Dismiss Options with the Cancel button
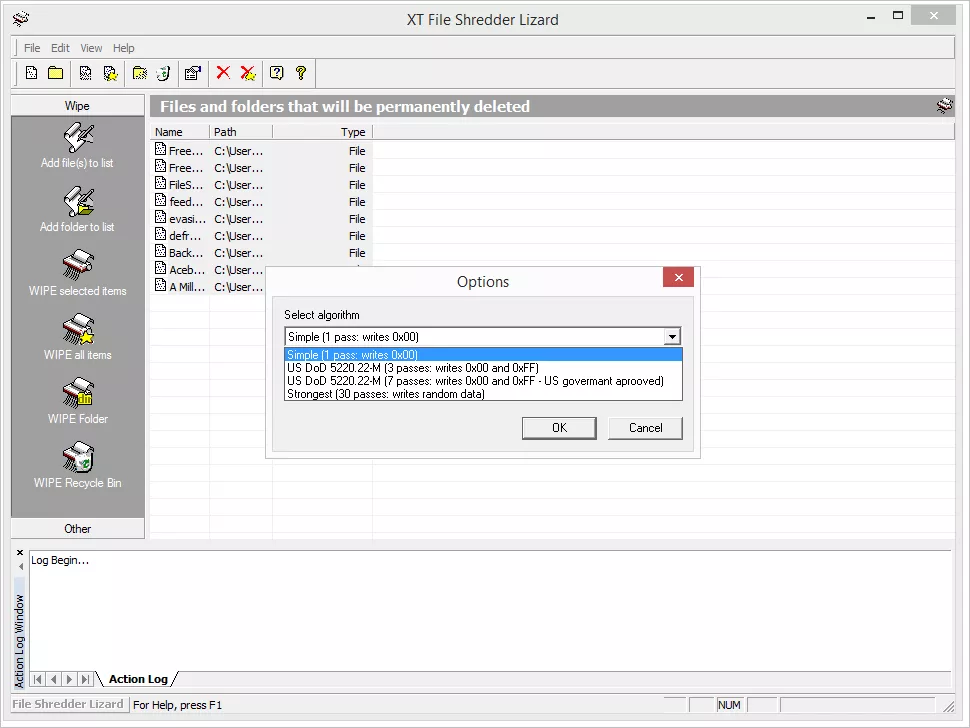 645,427
